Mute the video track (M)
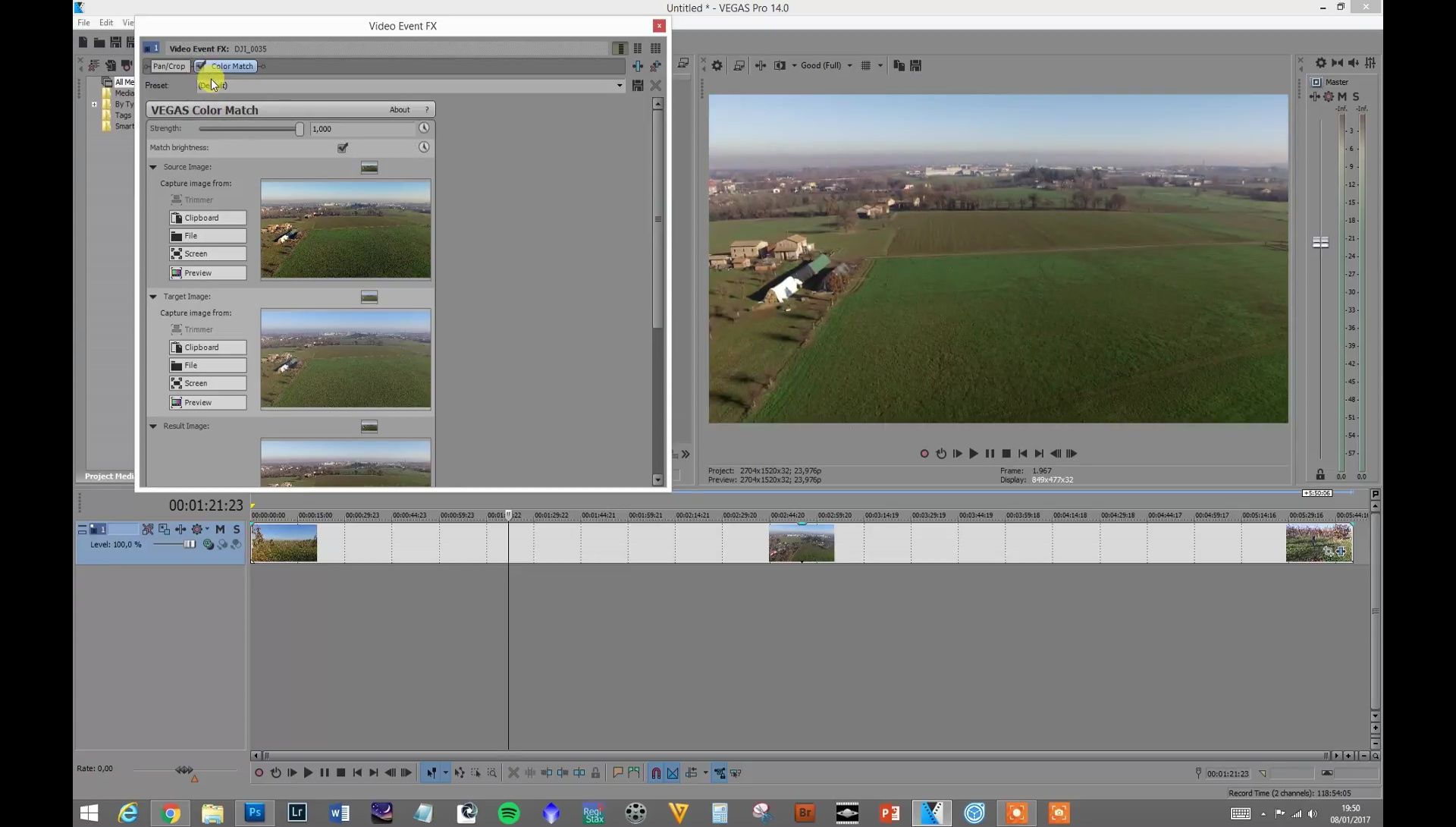 pos(220,530)
